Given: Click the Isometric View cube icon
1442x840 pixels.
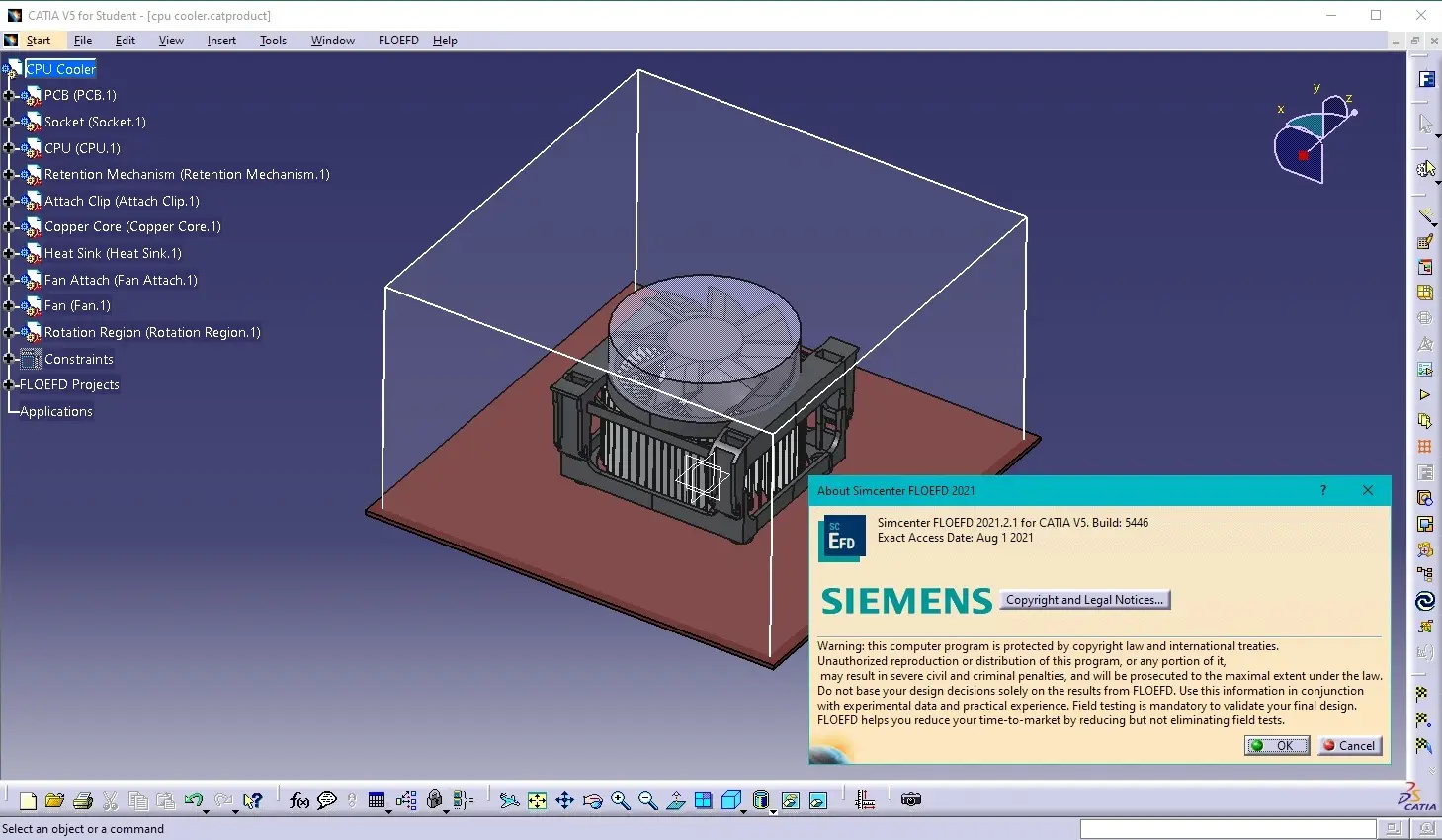Looking at the screenshot, I should pos(730,800).
